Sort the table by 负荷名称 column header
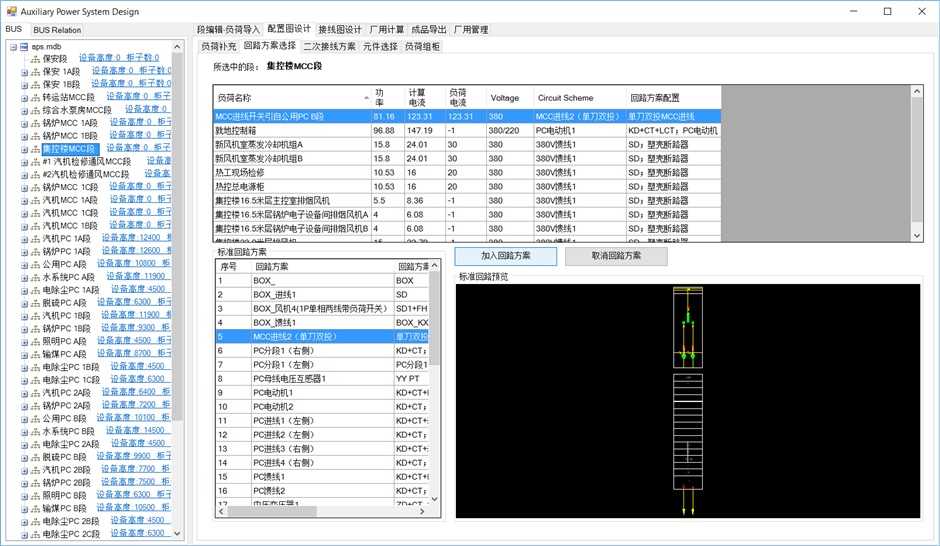The image size is (940, 546). [292, 98]
